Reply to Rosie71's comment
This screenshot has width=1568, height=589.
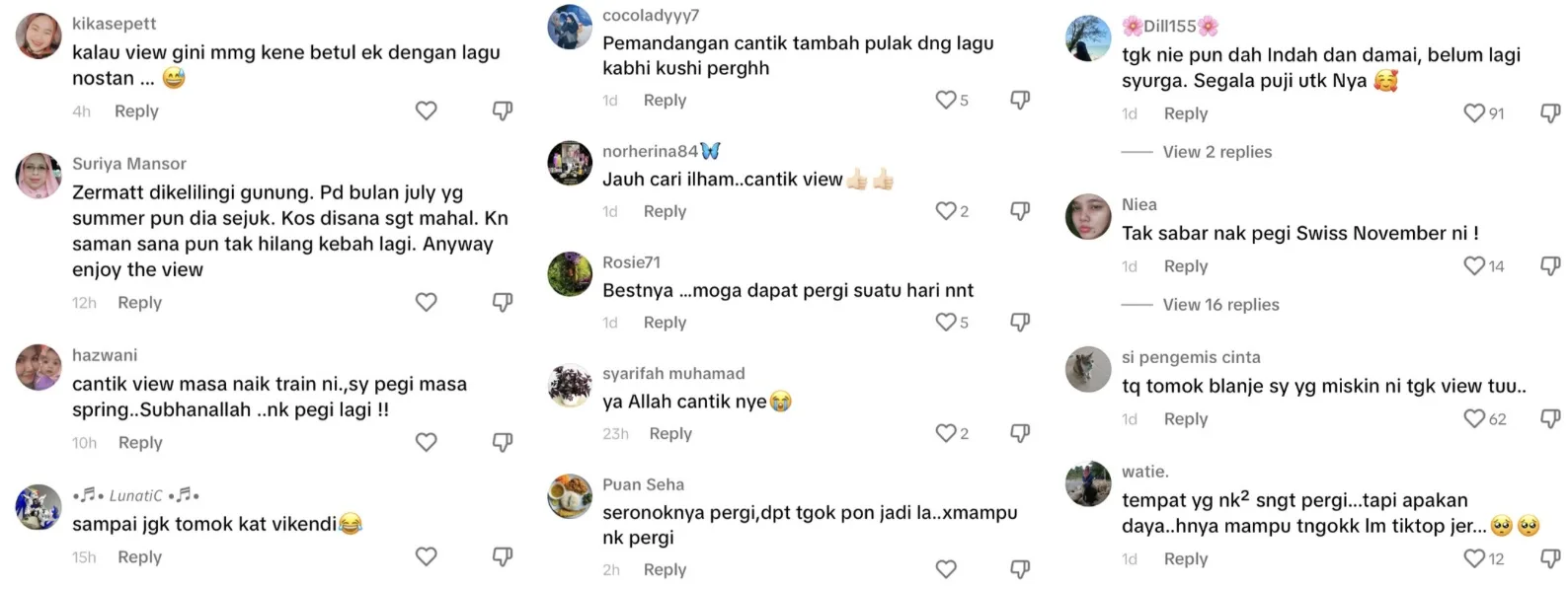click(x=665, y=323)
